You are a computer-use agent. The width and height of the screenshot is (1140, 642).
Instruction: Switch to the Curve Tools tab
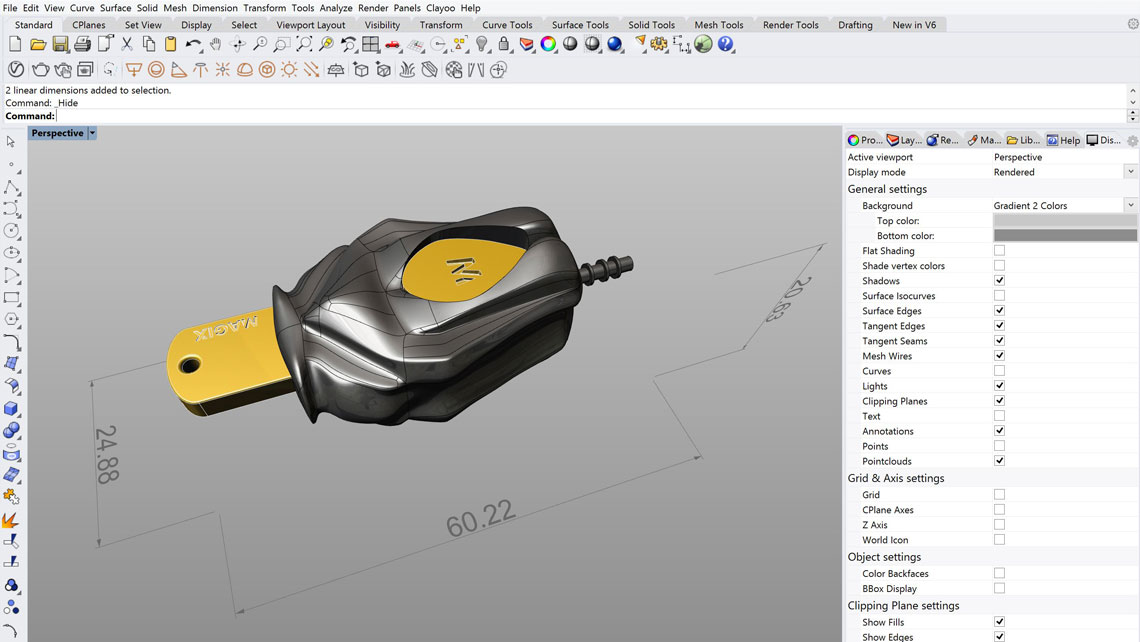(507, 25)
